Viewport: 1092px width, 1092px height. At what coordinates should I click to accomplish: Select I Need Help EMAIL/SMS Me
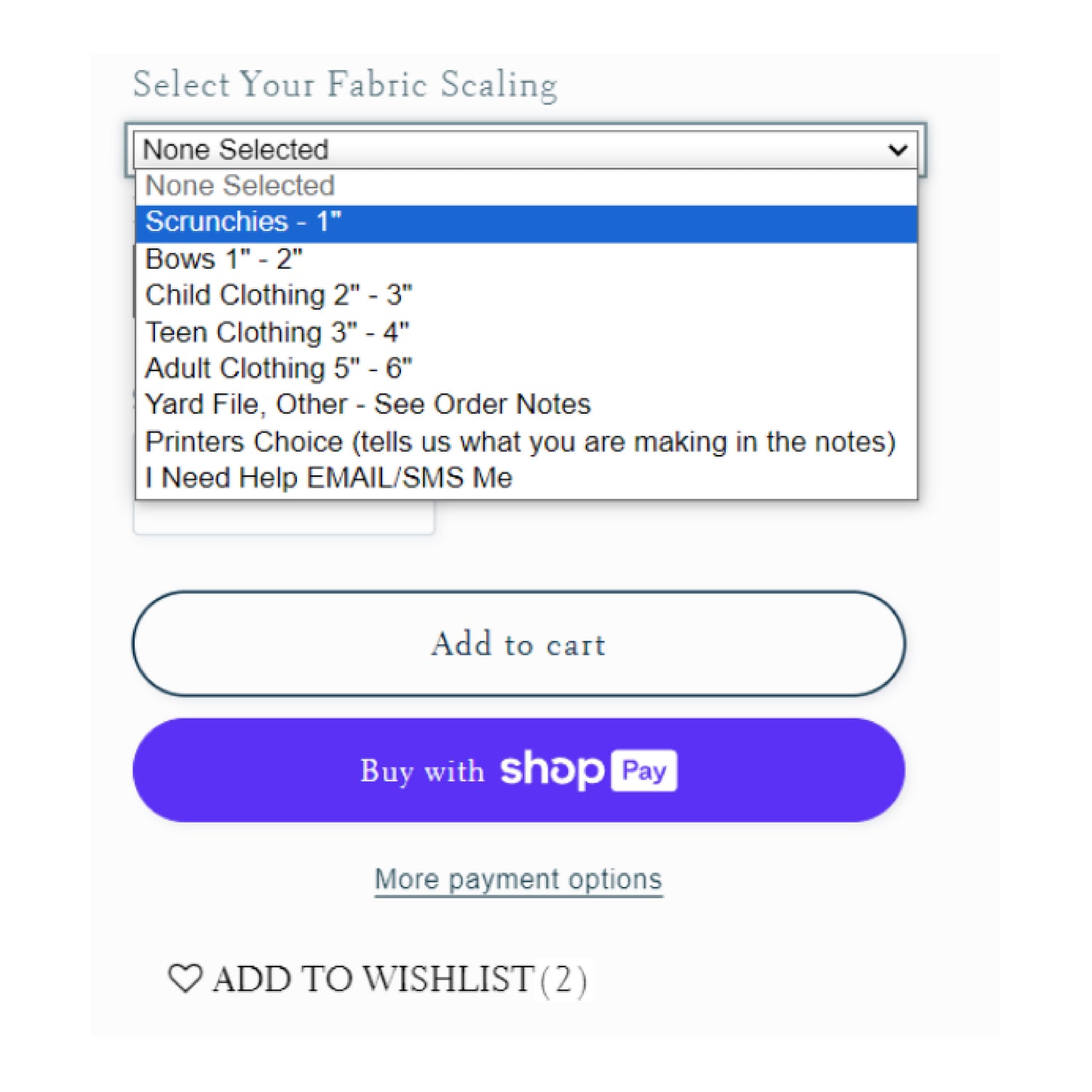pyautogui.click(x=526, y=478)
